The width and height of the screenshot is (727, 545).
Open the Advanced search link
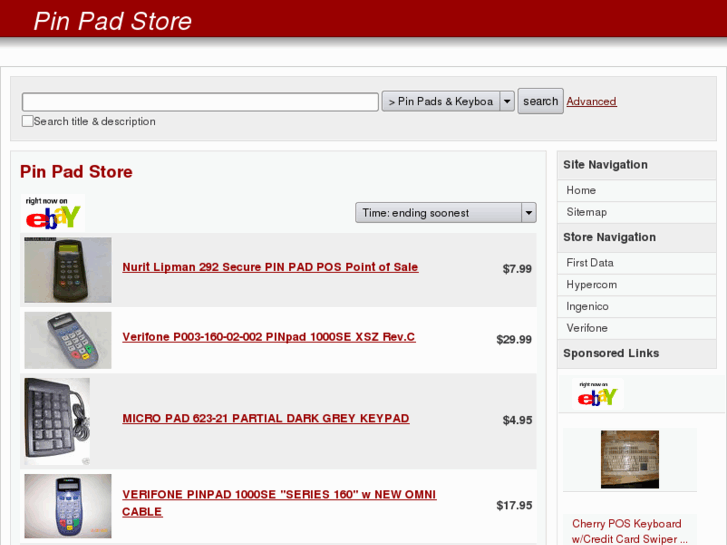point(591,101)
